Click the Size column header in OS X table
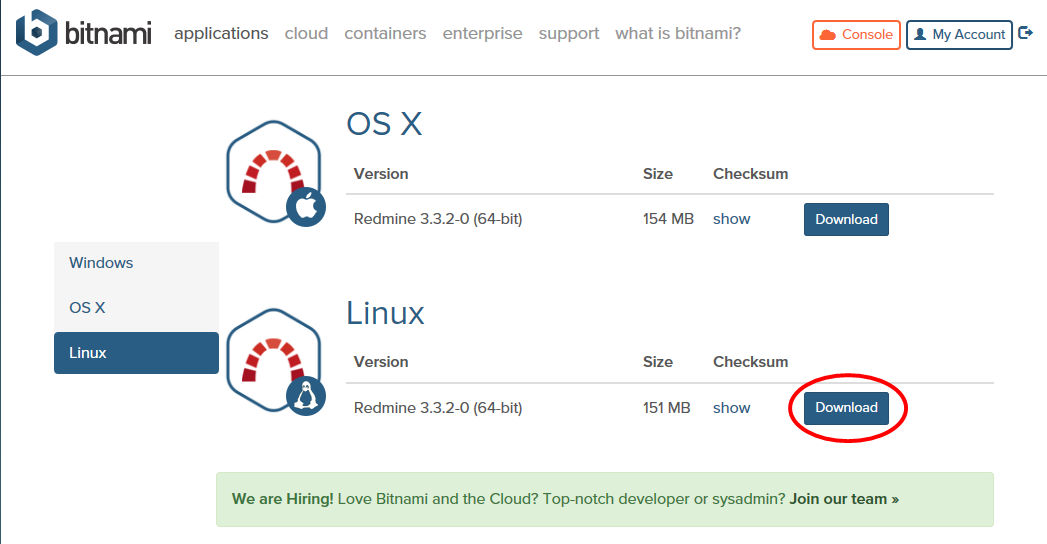Screen dimensions: 1047x544 coord(658,174)
